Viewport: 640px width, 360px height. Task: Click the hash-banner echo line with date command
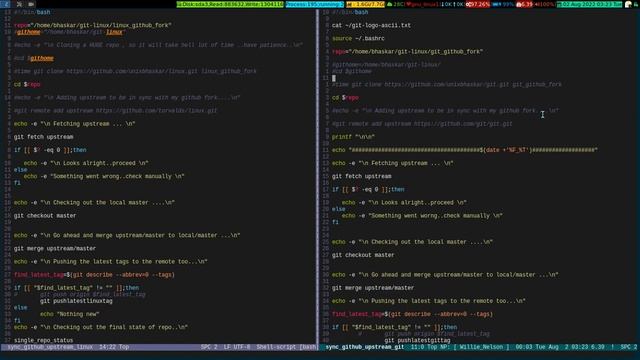tap(464, 150)
